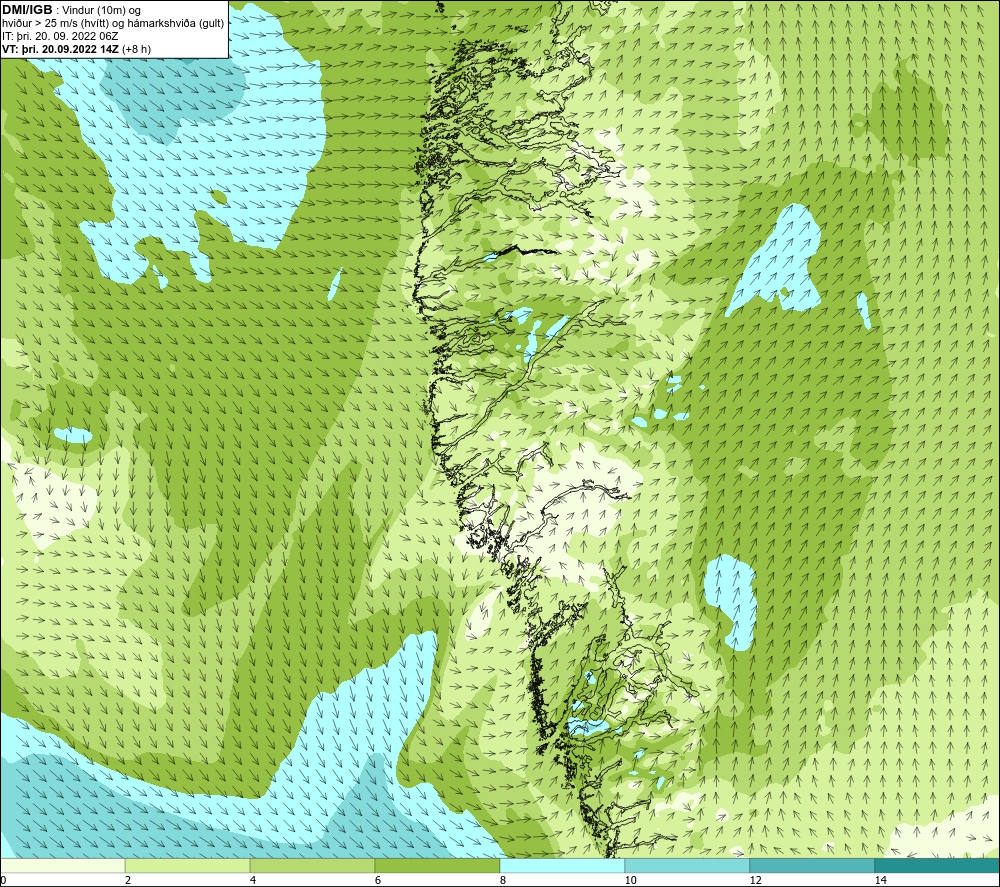1000x887 pixels.
Task: Click the legend scale label '12'
Action: point(755,881)
